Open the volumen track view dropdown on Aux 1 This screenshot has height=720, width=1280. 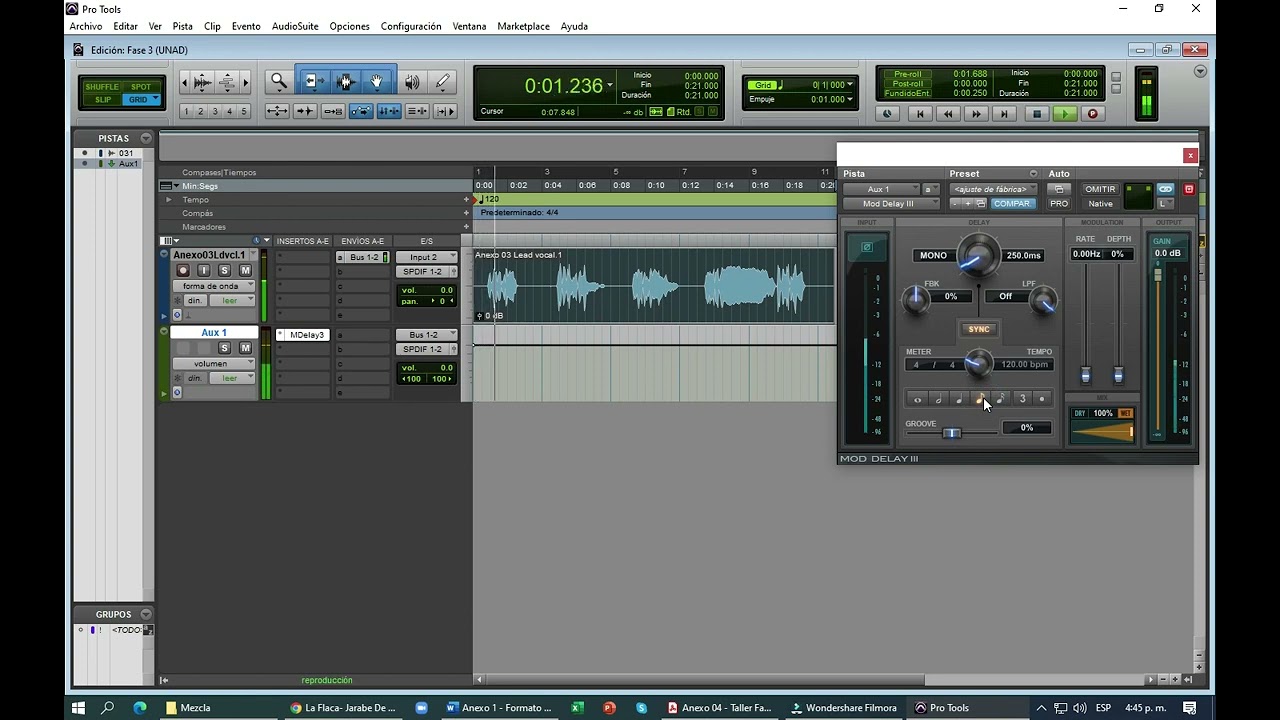click(x=214, y=364)
